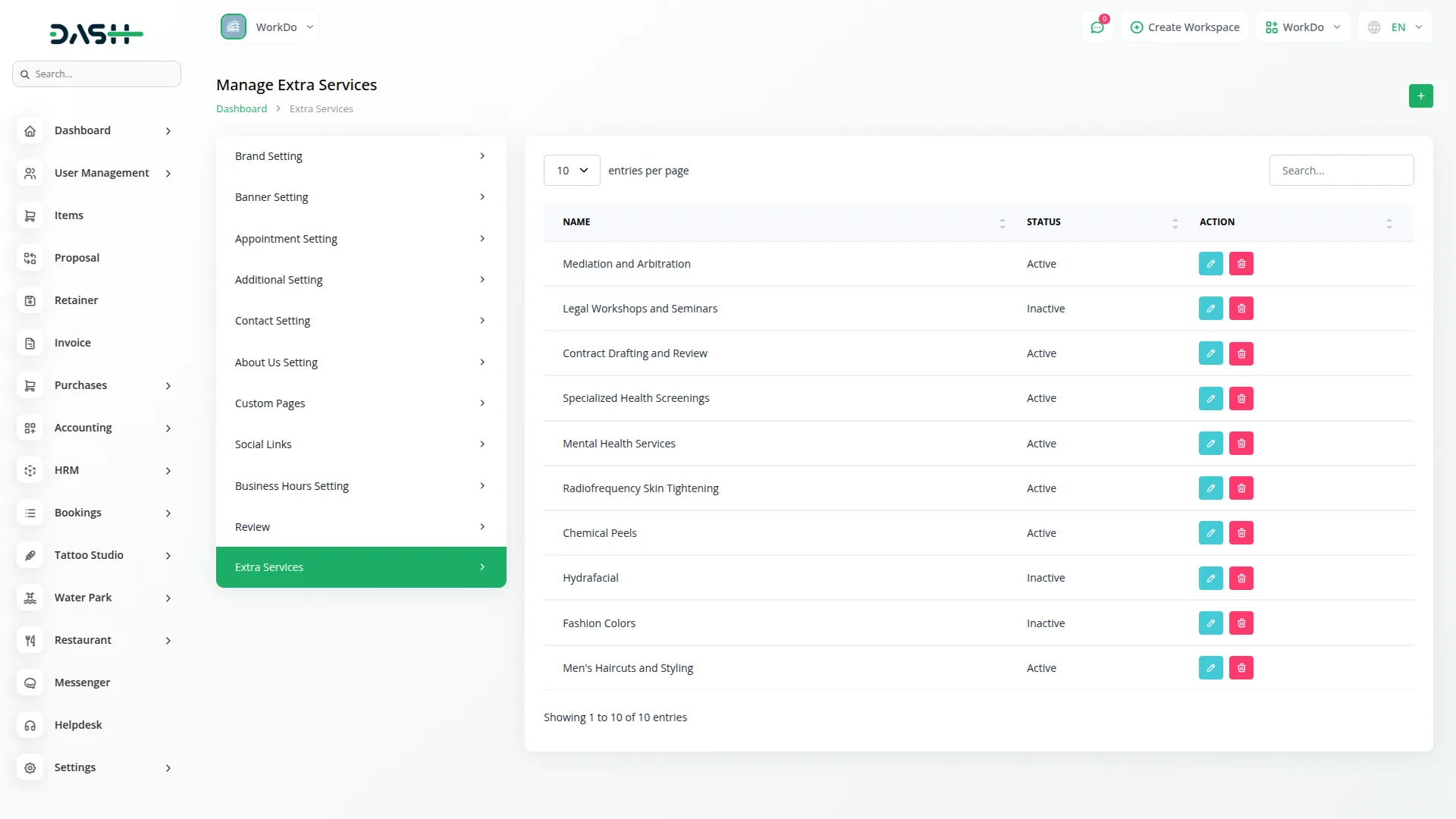Expand the Accounting sidebar menu

tap(83, 428)
